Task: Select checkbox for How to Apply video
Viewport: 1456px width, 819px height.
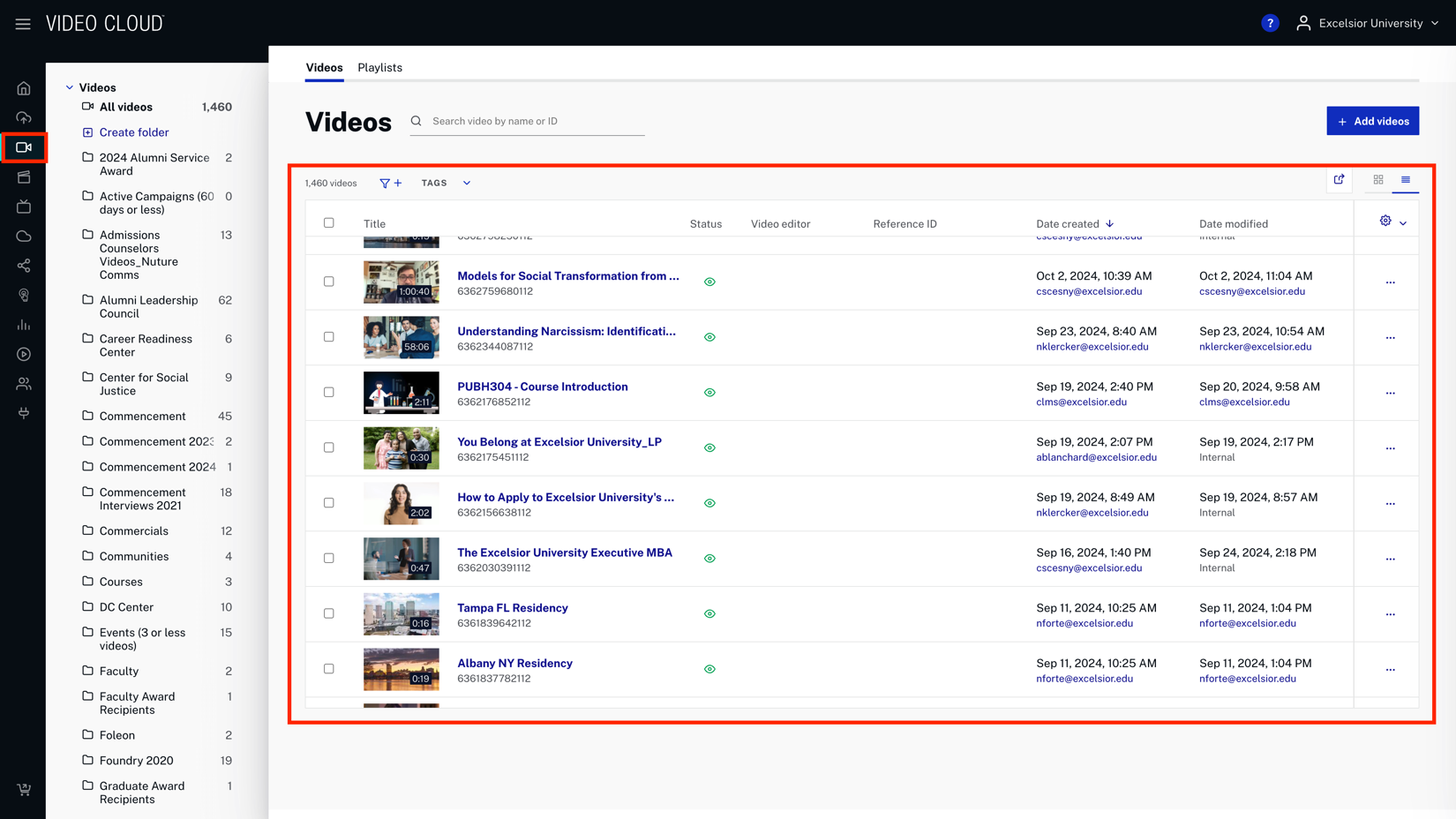Action: (329, 503)
